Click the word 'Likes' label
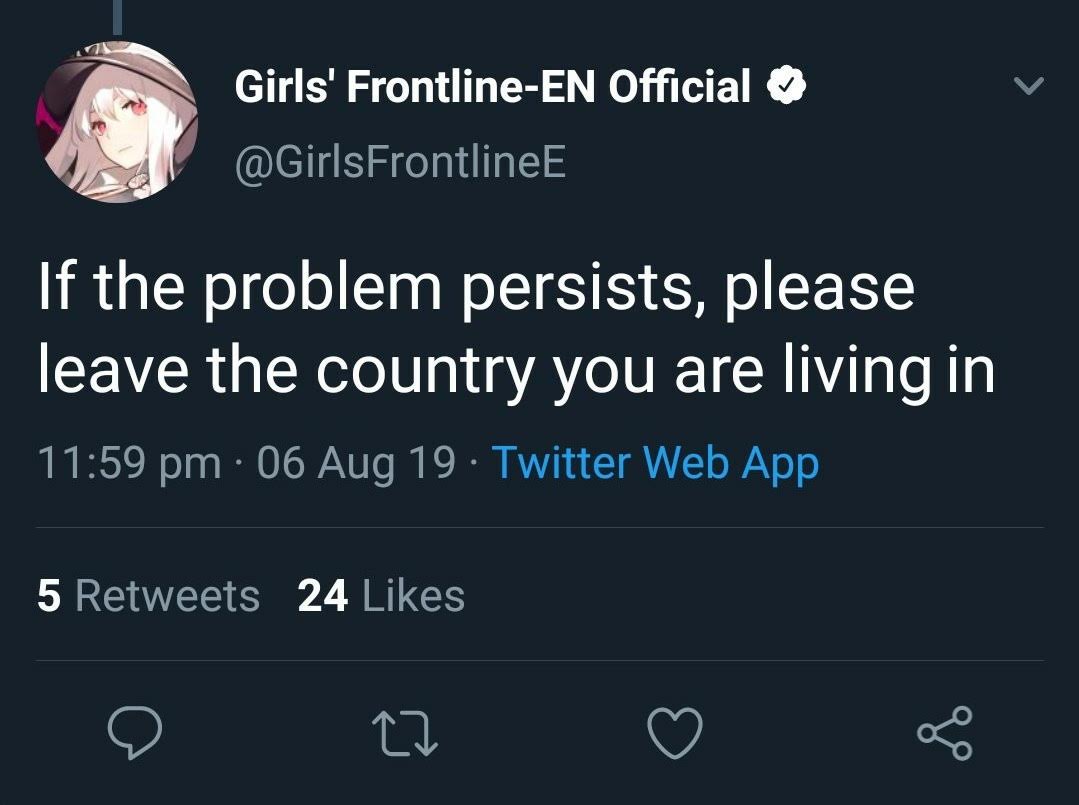The height and width of the screenshot is (805, 1079). (413, 595)
